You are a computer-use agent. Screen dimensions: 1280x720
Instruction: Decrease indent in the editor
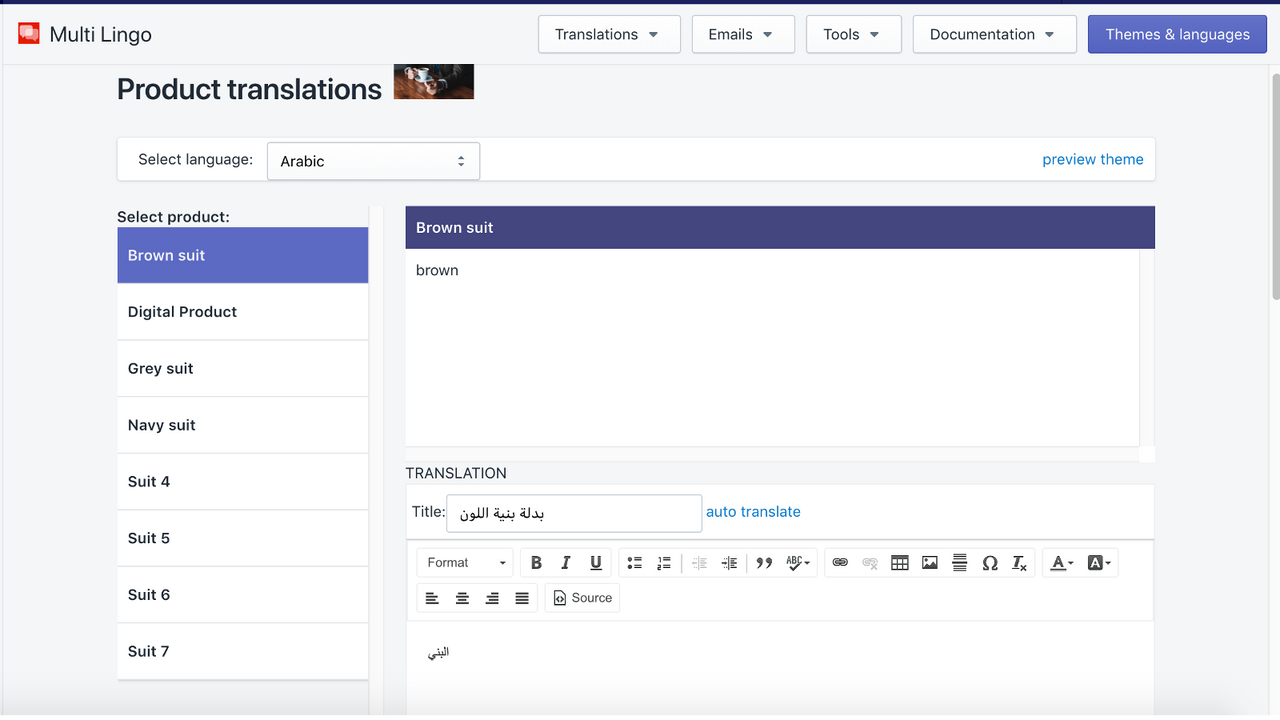(700, 563)
